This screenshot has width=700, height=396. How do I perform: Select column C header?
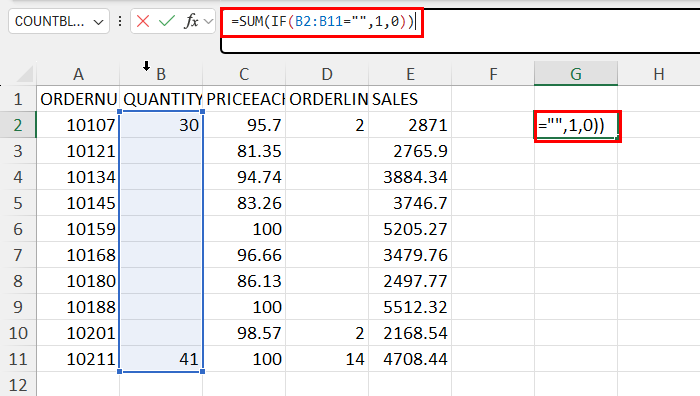tap(244, 74)
